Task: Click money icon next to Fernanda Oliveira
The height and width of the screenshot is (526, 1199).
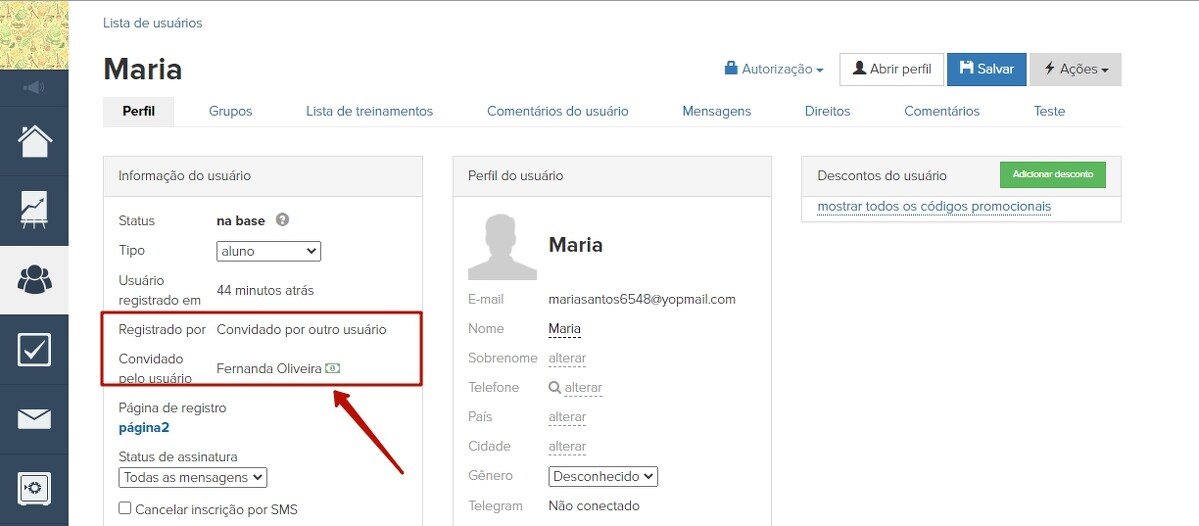Action: click(x=332, y=369)
